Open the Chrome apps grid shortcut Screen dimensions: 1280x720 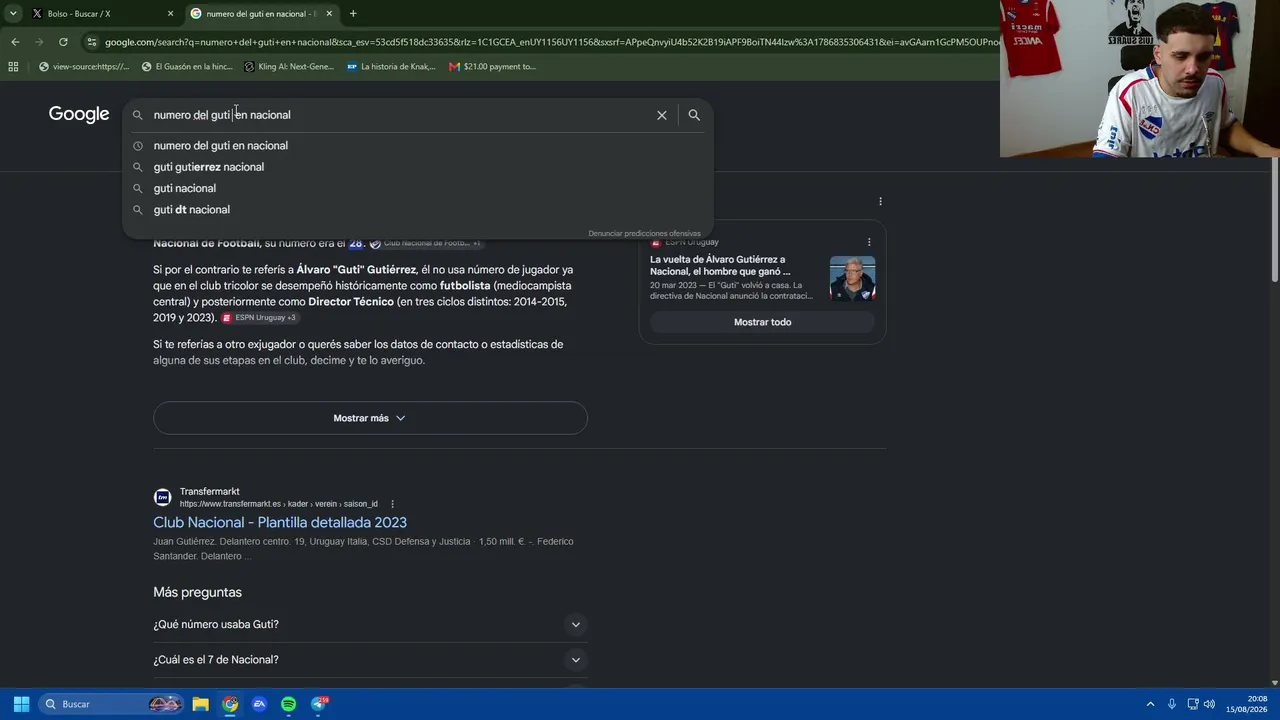13,67
